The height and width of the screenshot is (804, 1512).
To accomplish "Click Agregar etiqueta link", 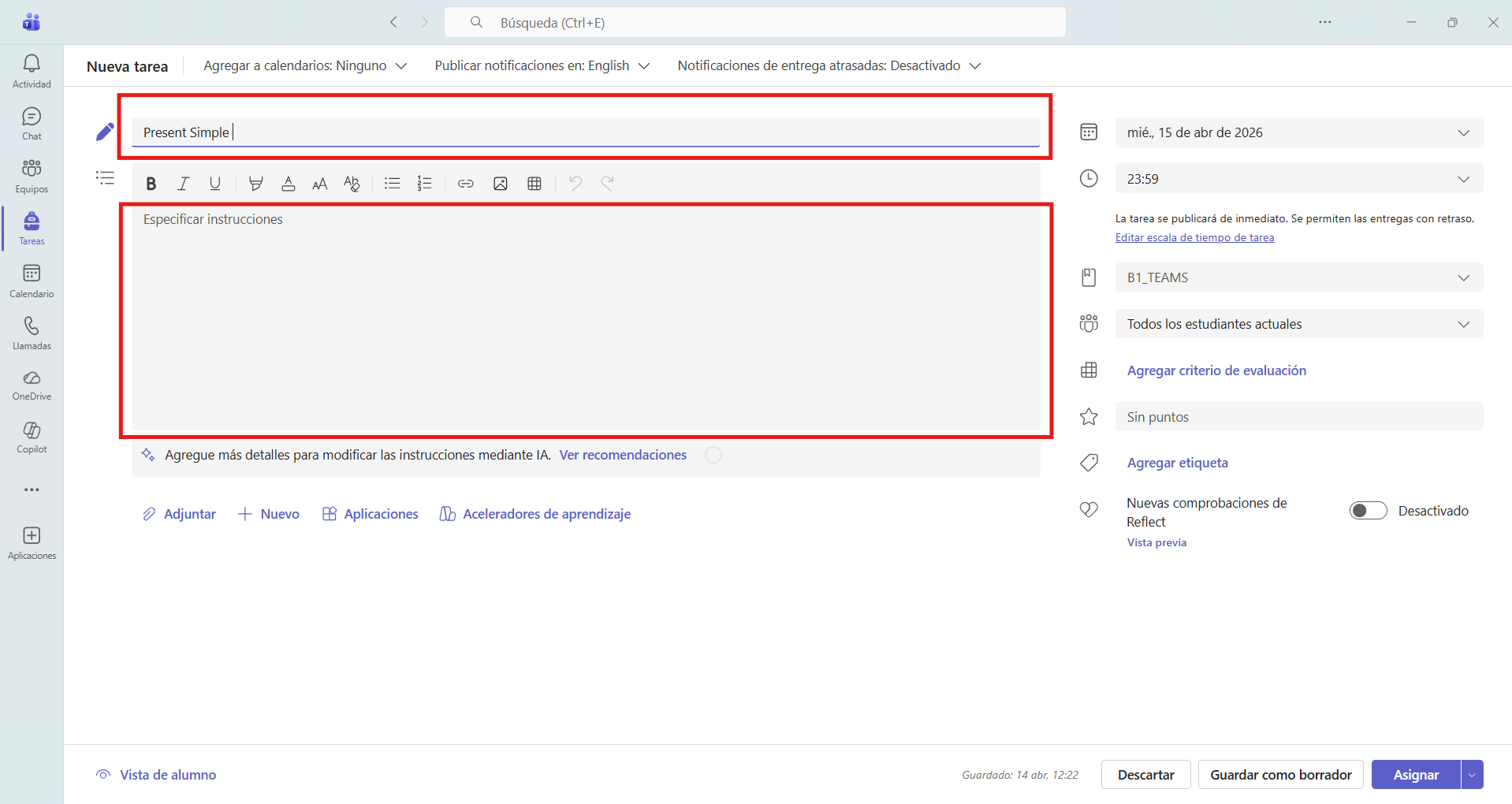I will (1178, 463).
